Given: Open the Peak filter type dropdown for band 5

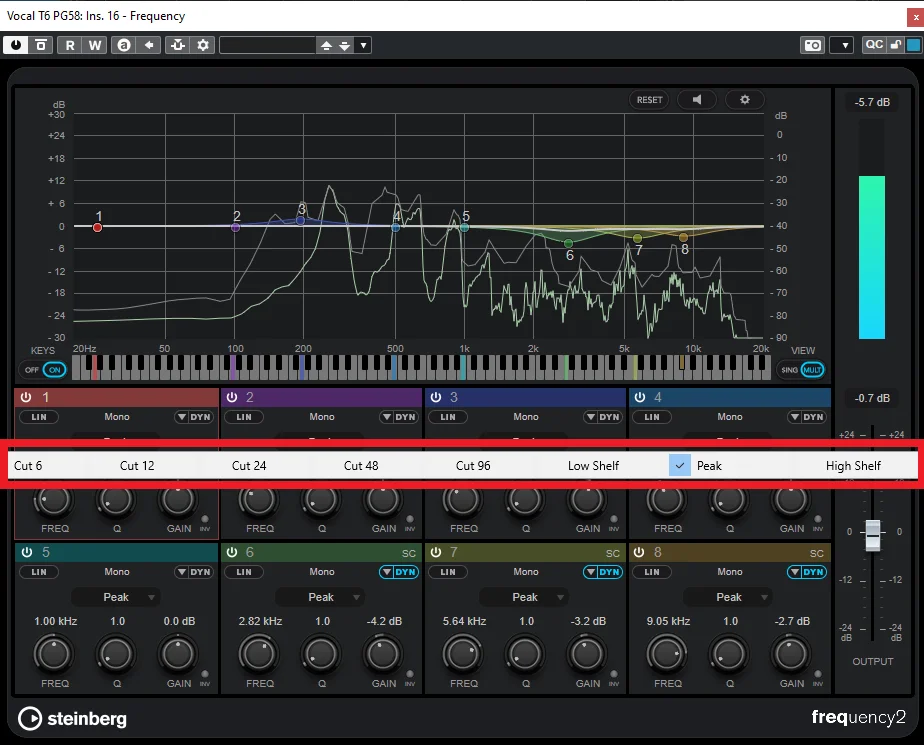Looking at the screenshot, I should pyautogui.click(x=116, y=597).
